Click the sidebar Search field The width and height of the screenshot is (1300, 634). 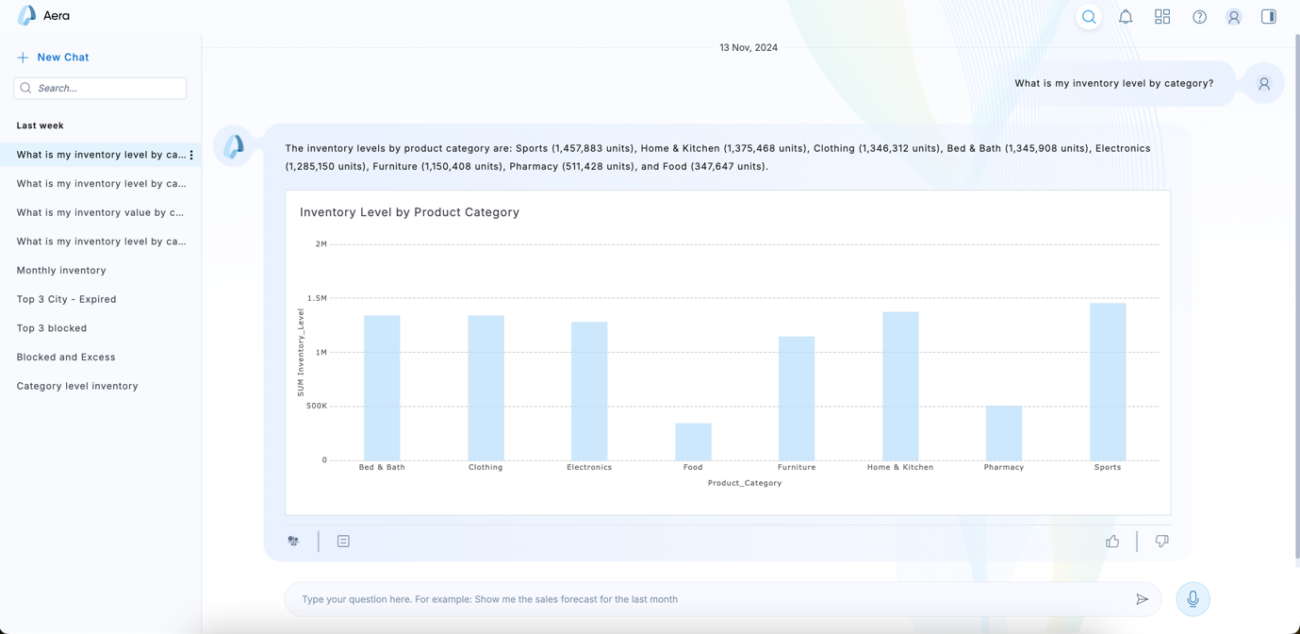[x=100, y=88]
